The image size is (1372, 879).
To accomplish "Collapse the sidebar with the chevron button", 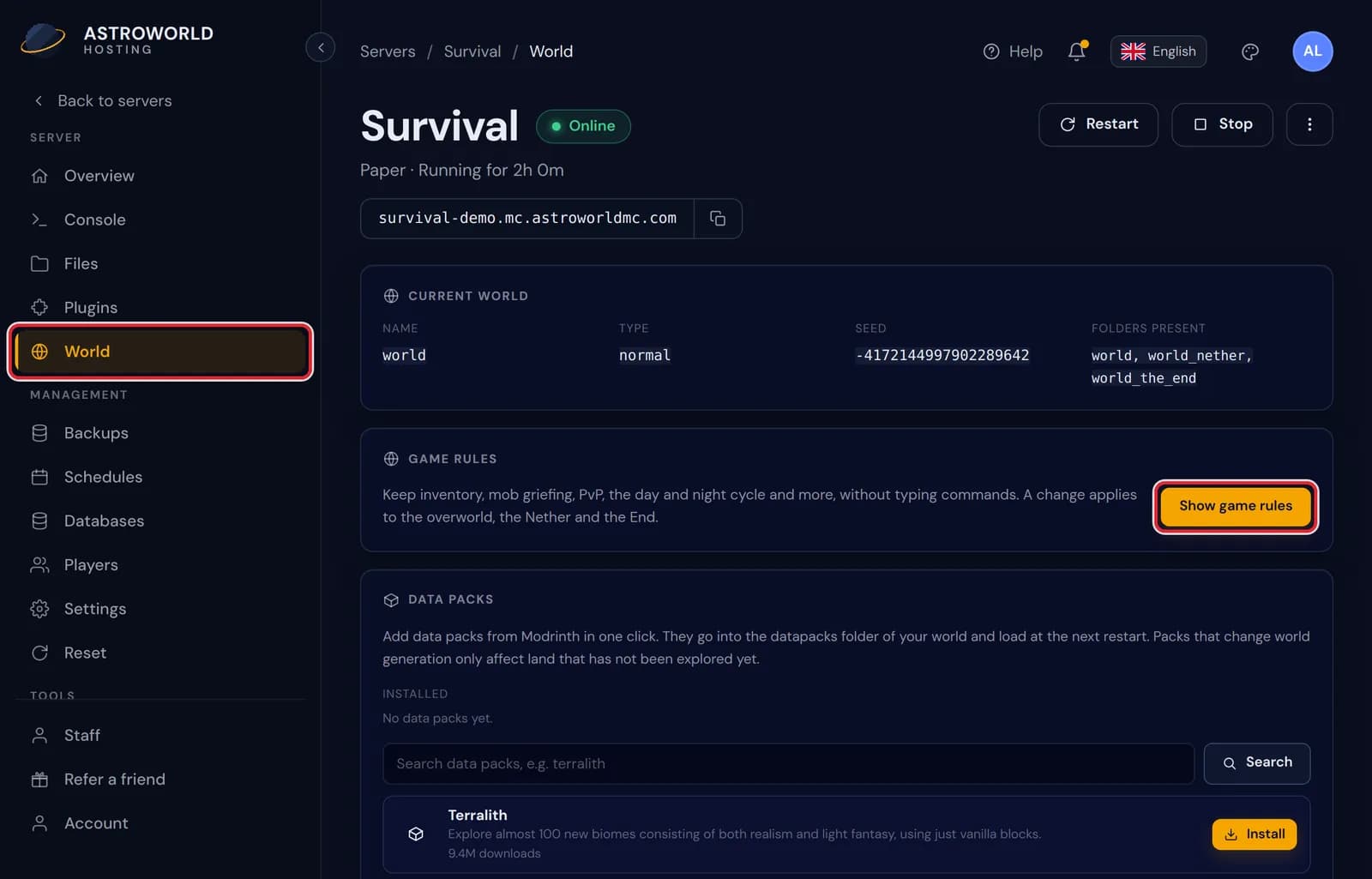I will (320, 47).
